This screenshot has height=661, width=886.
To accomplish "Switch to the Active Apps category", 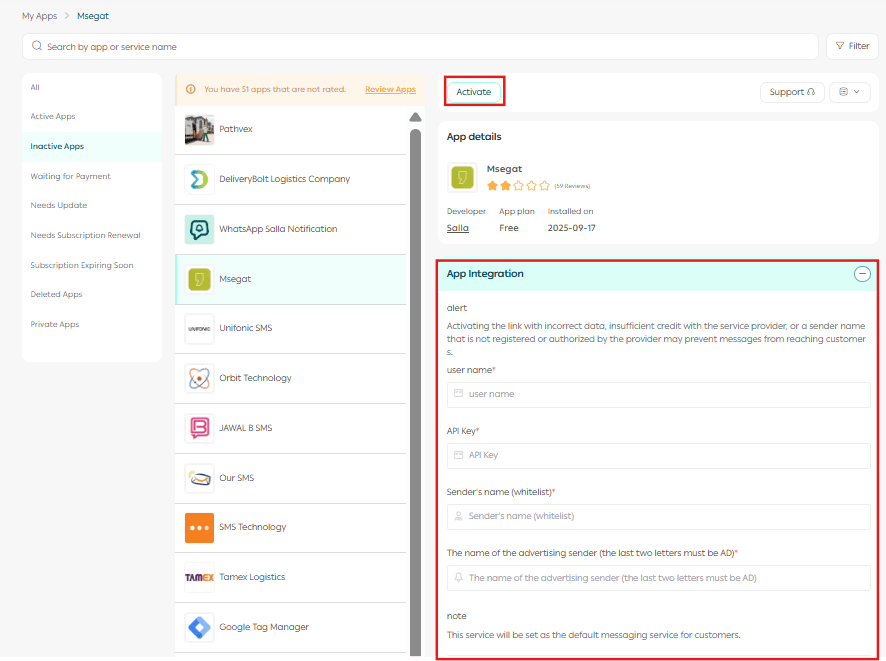I will pyautogui.click(x=53, y=117).
